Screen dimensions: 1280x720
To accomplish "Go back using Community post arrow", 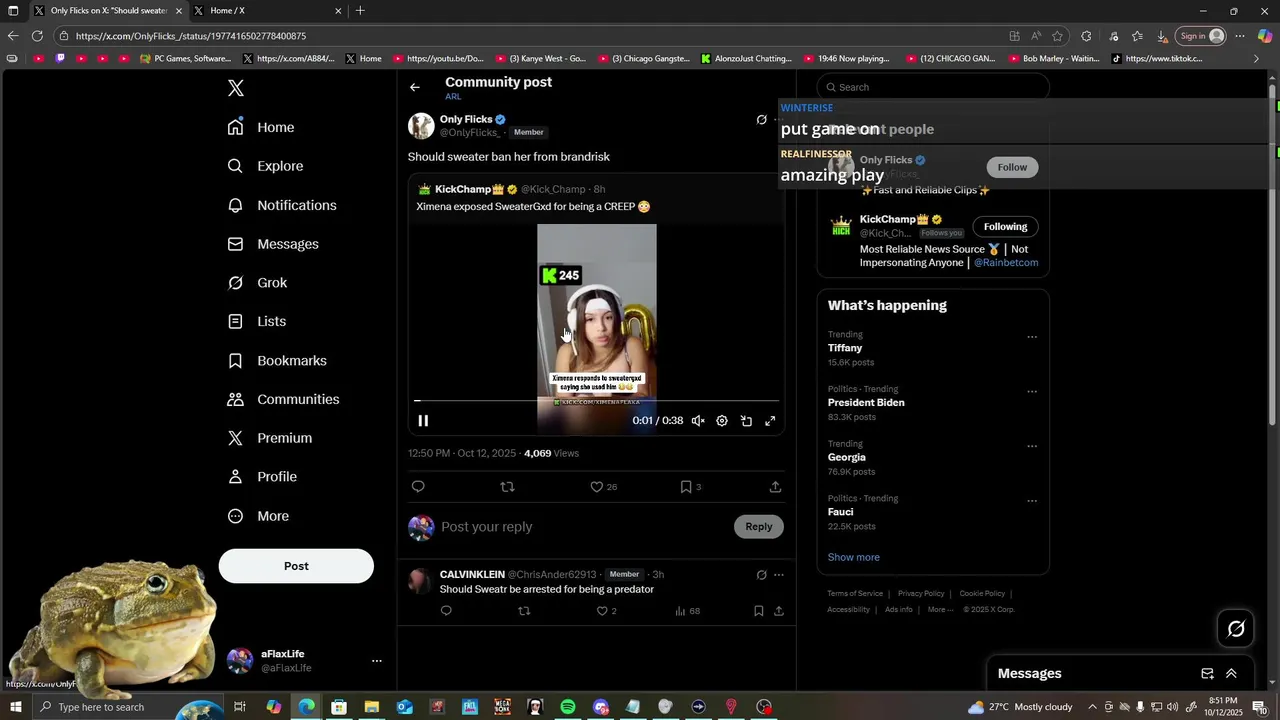I will point(415,87).
